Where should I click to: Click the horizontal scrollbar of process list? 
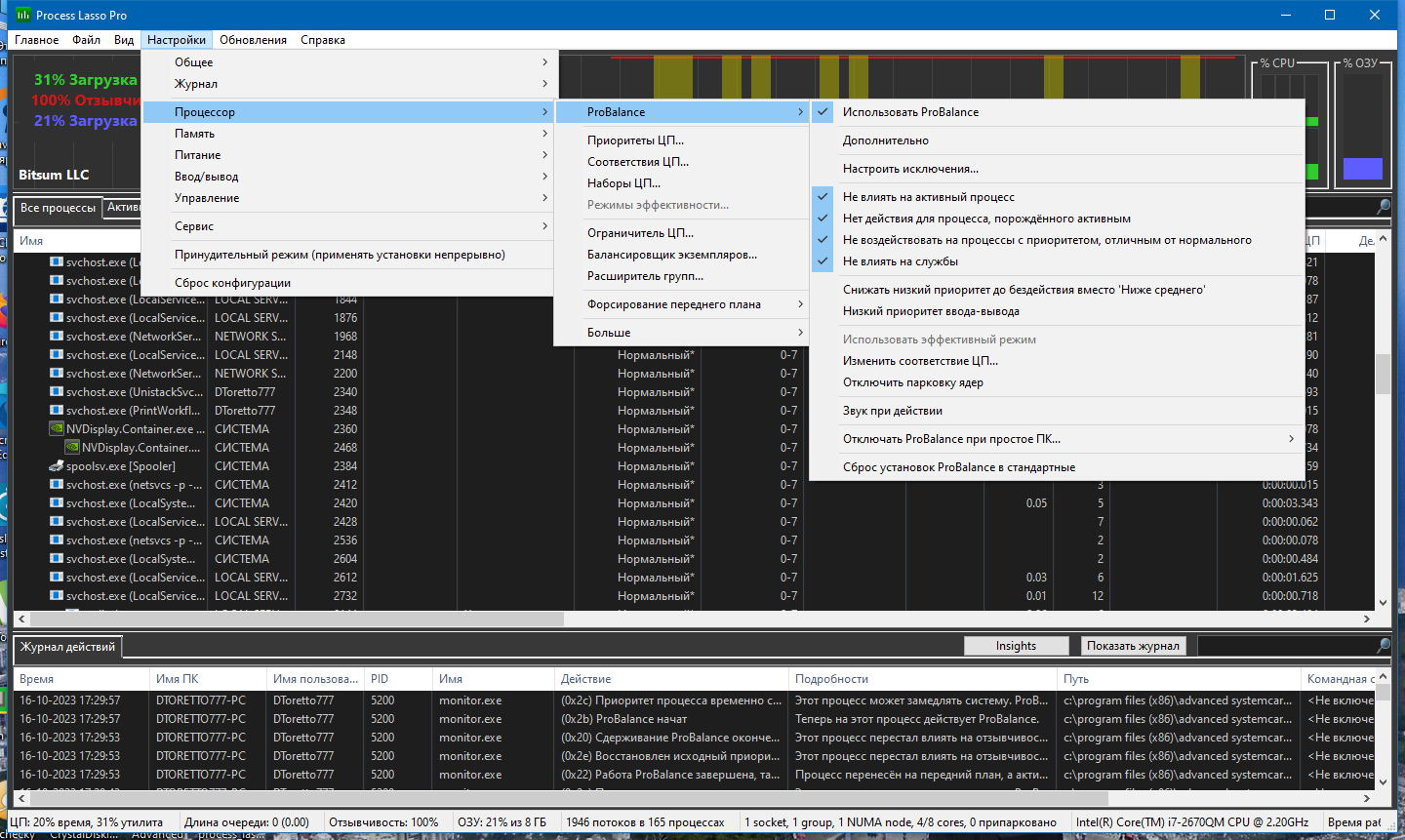coord(693,619)
